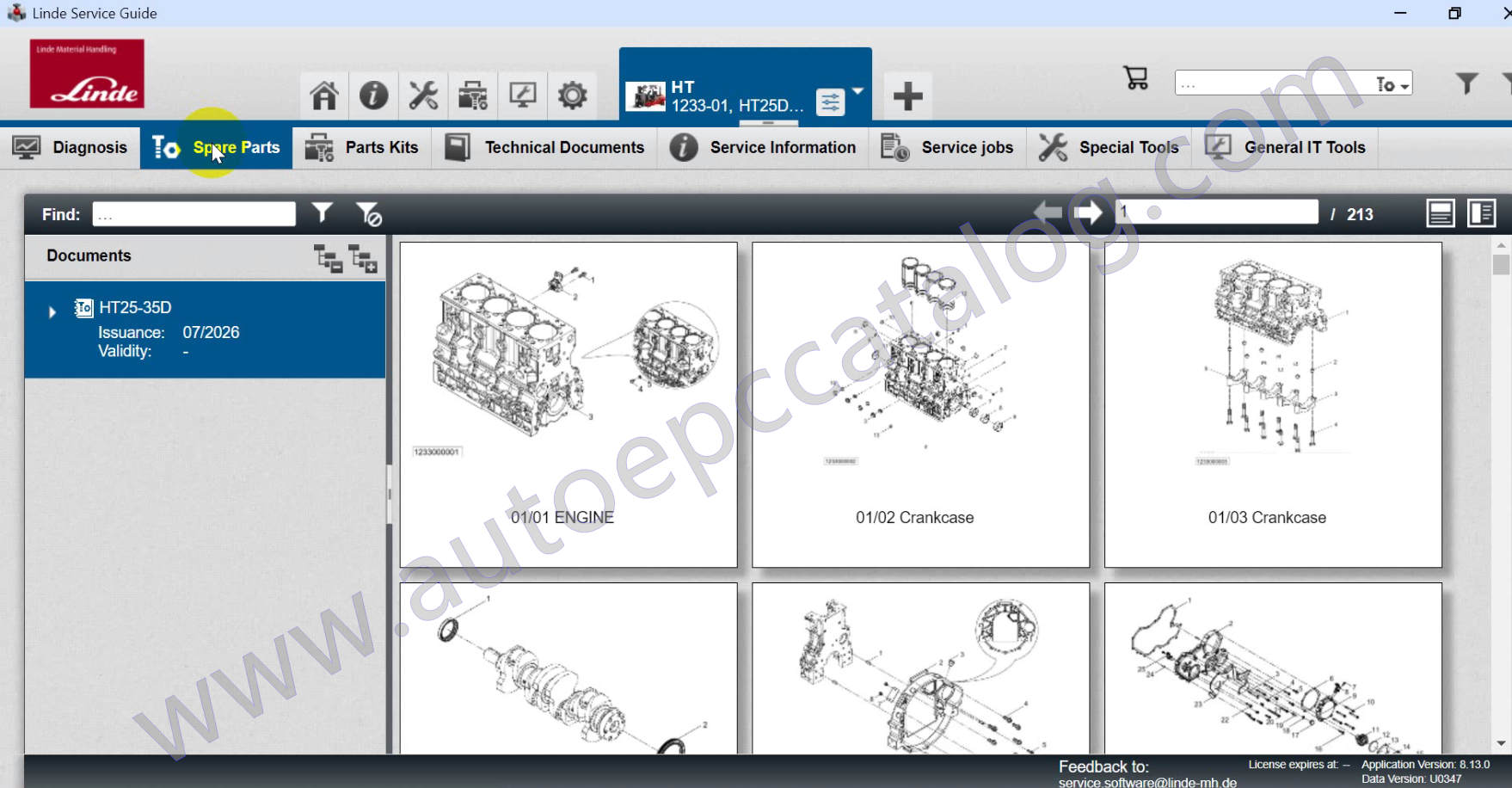The width and height of the screenshot is (1512, 788).
Task: Go to Service jobs tab
Action: [947, 147]
